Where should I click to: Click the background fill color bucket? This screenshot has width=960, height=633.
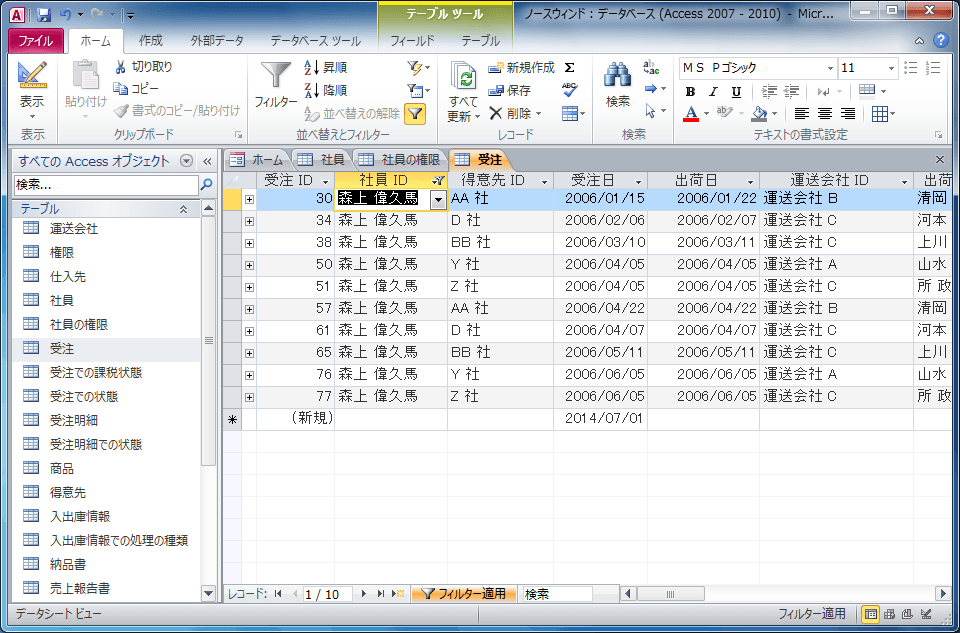pyautogui.click(x=759, y=113)
